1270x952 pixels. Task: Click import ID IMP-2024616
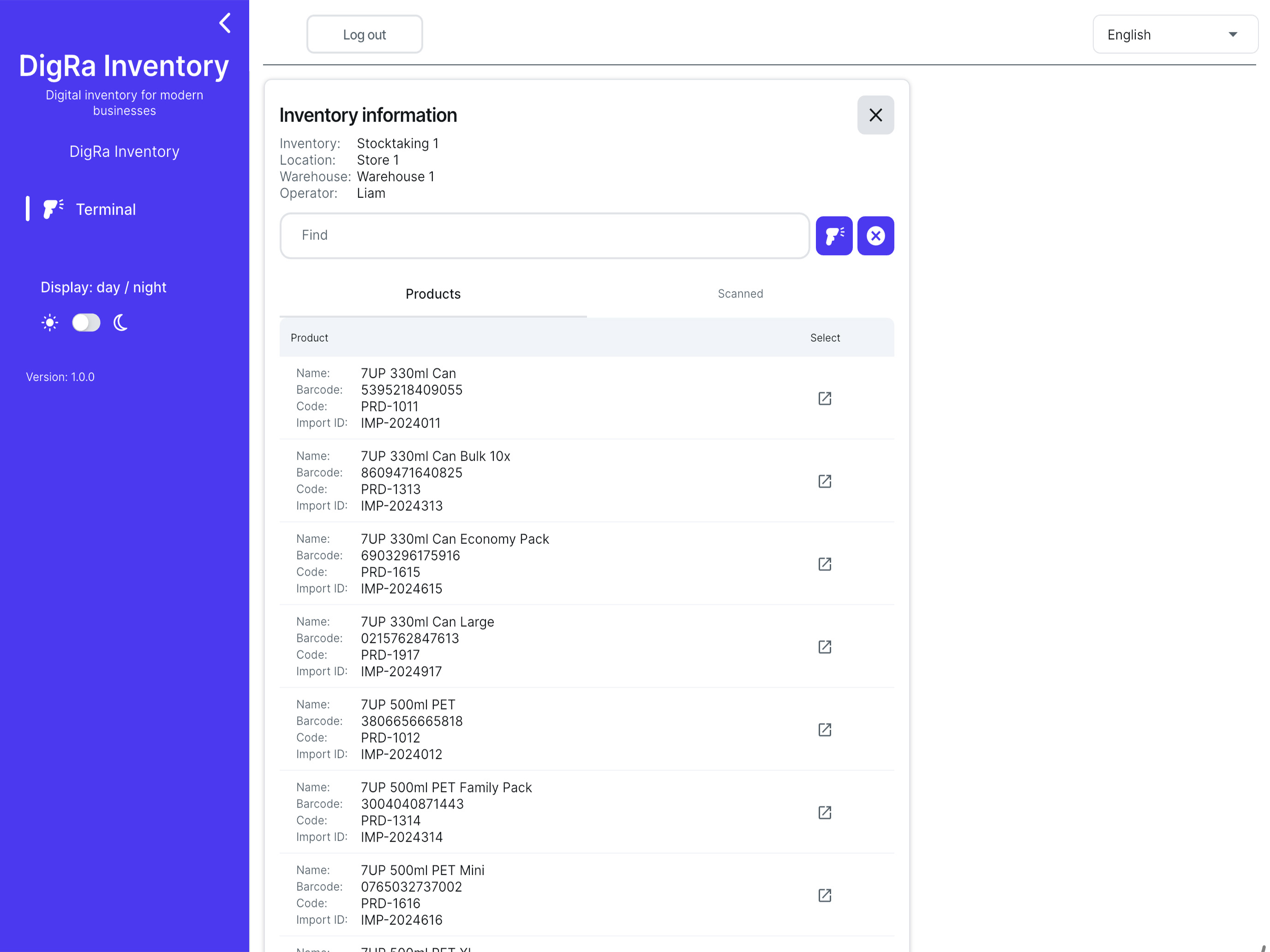(402, 920)
